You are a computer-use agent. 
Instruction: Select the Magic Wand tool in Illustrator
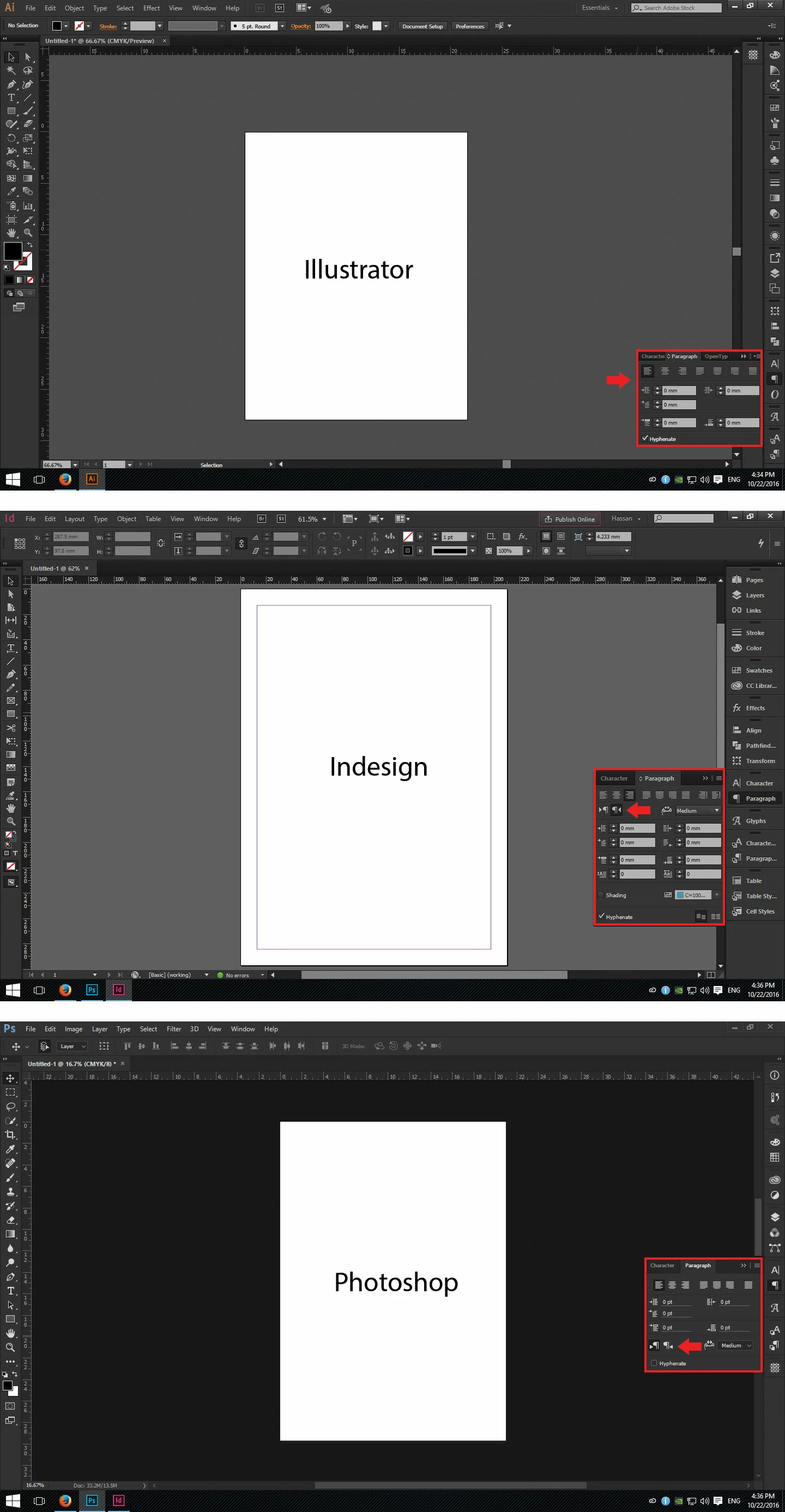[11, 70]
